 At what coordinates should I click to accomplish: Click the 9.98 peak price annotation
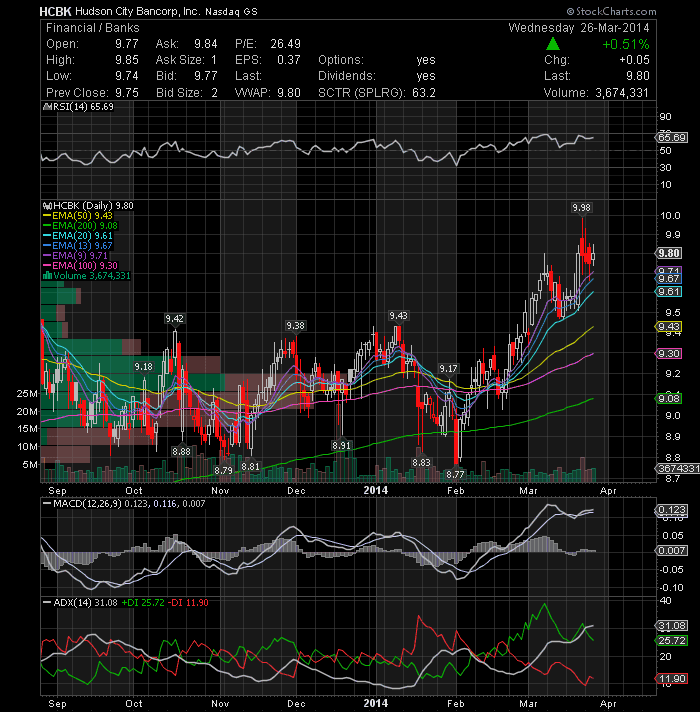(582, 208)
